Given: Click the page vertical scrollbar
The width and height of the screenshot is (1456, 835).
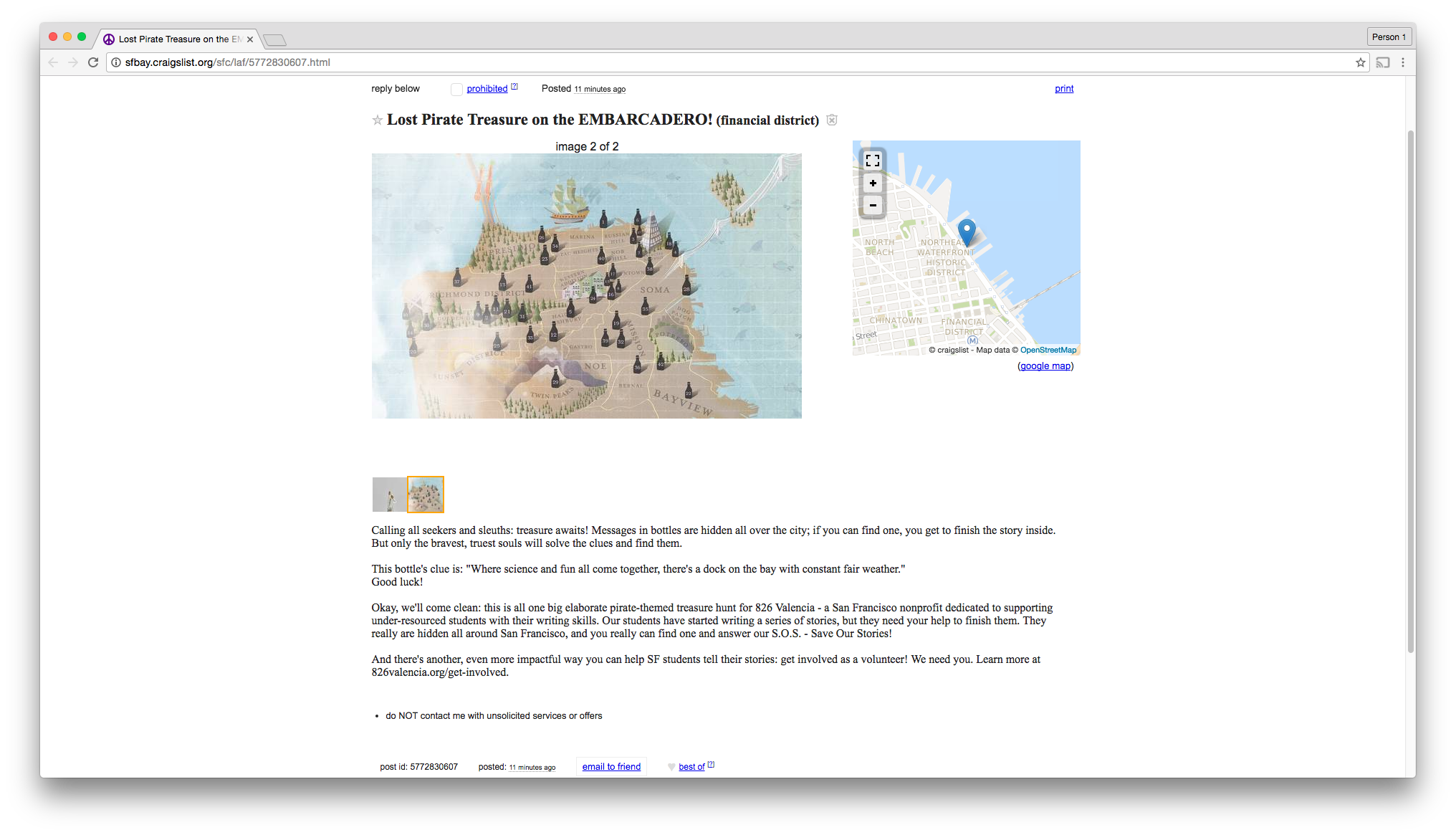Looking at the screenshot, I should (x=1411, y=391).
